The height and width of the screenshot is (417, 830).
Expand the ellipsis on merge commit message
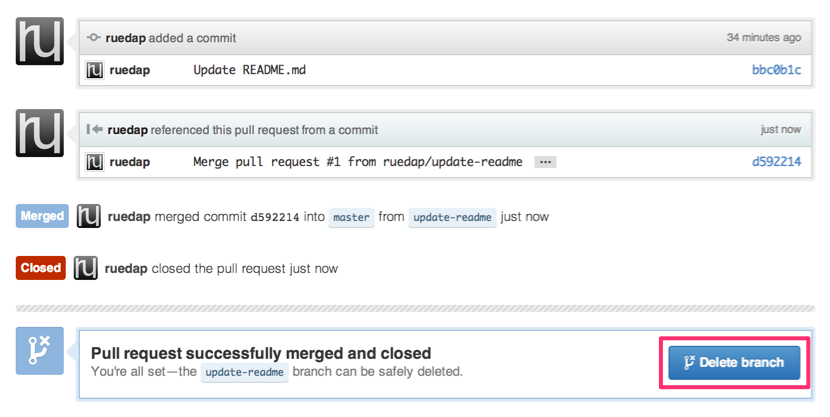(545, 162)
